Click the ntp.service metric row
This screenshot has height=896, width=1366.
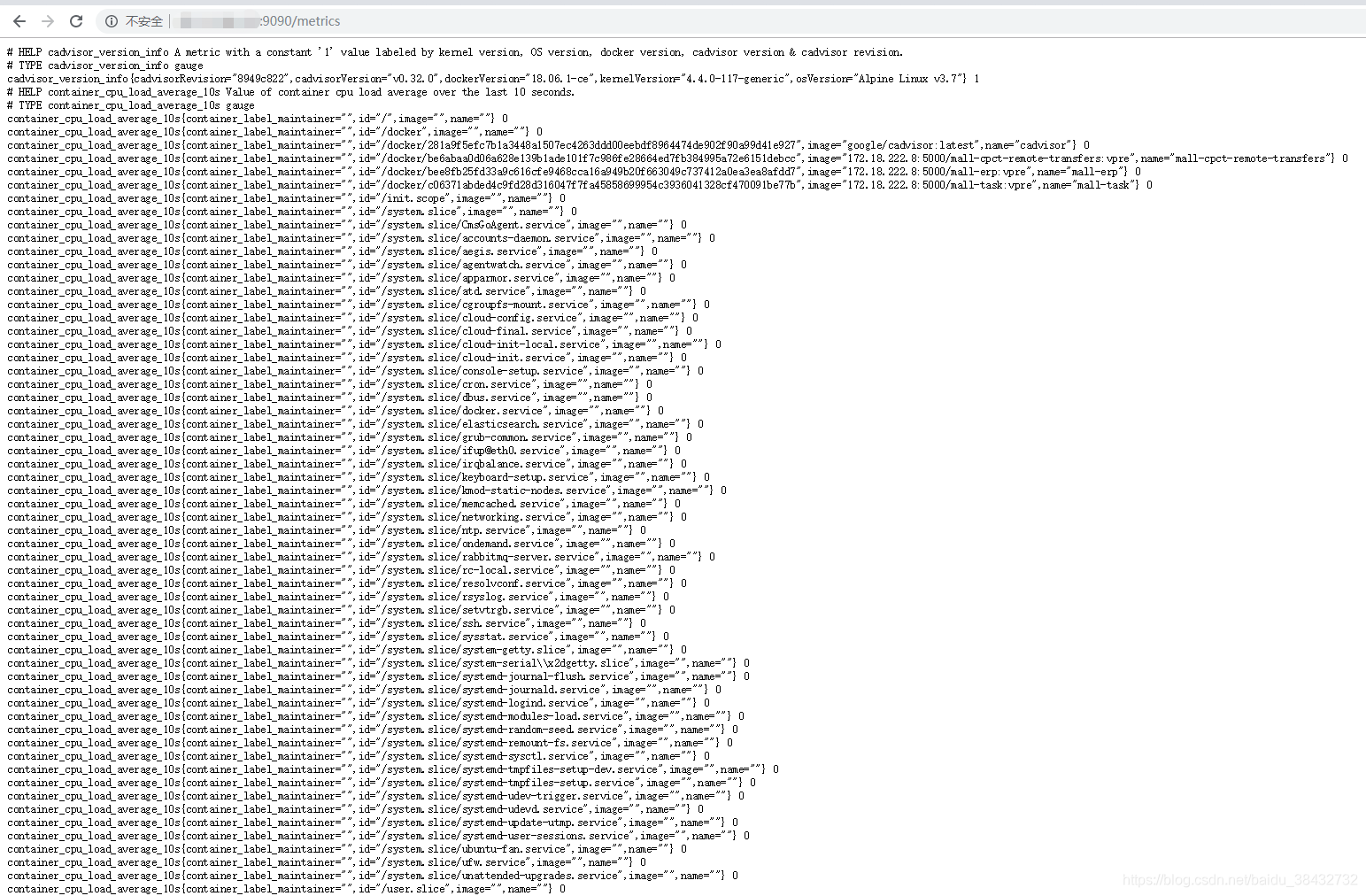coord(327,530)
